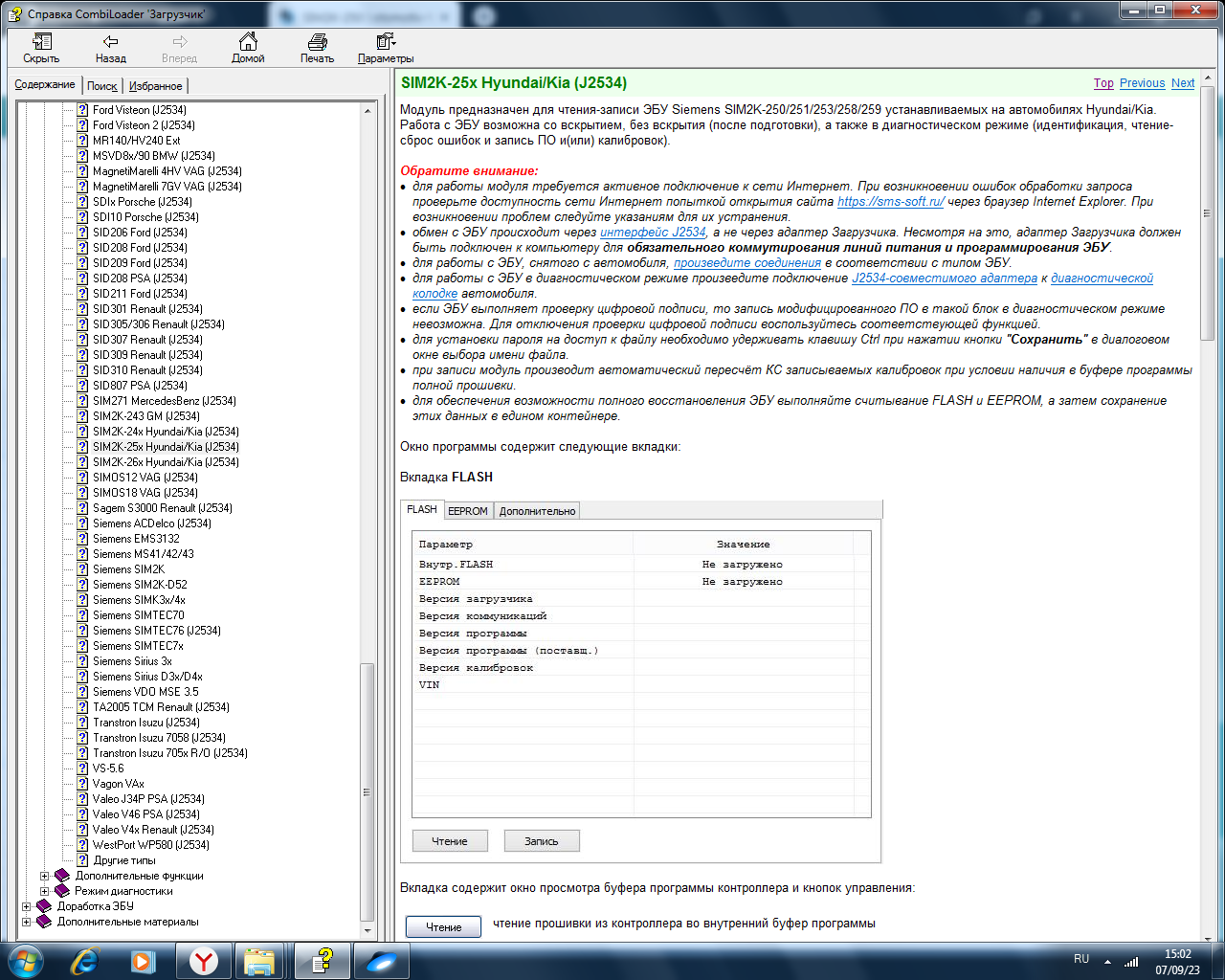Switch to the Поиск tab

click(101, 86)
